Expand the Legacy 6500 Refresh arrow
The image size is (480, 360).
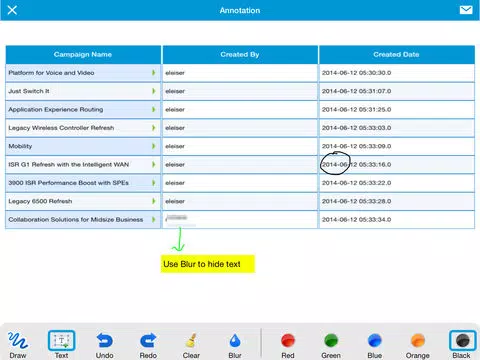pyautogui.click(x=154, y=201)
